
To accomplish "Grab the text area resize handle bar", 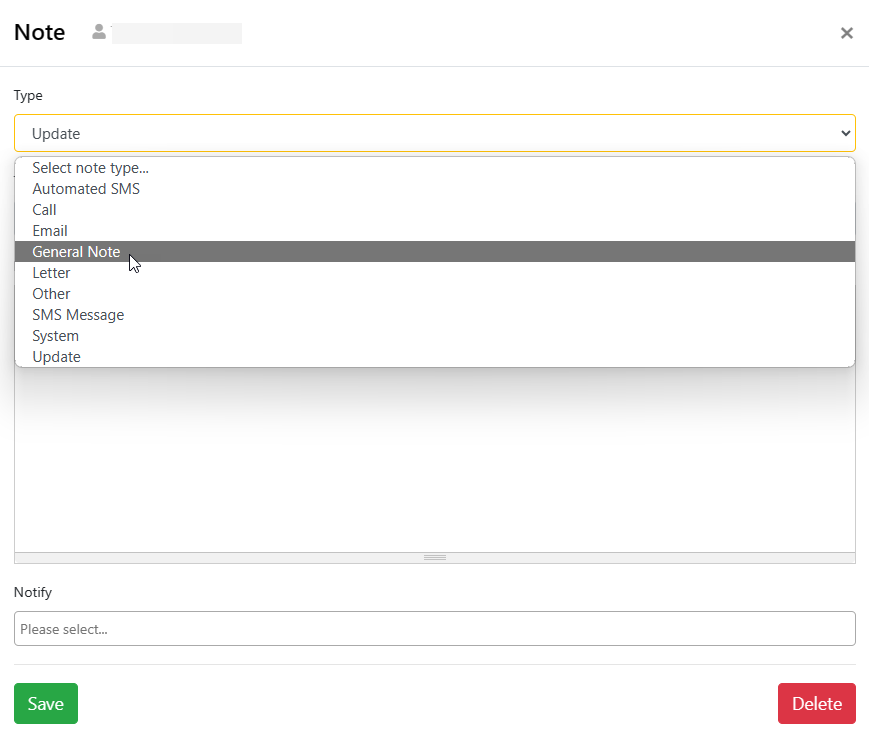I will pyautogui.click(x=434, y=557).
